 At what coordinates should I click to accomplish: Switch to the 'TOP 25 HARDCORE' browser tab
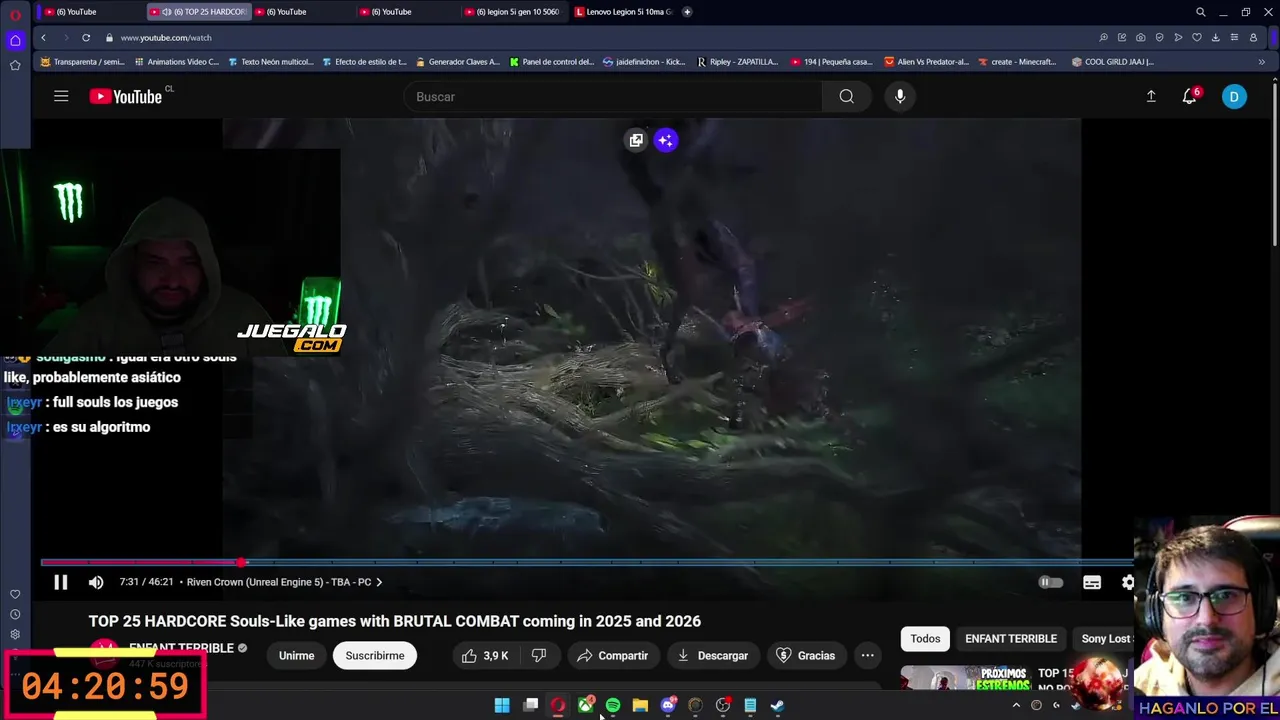pos(198,12)
